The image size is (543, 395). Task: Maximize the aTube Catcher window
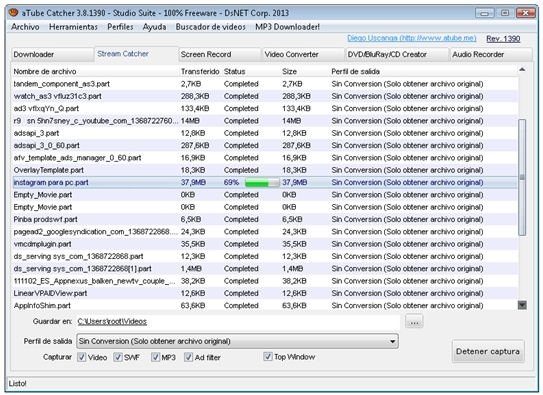505,13
